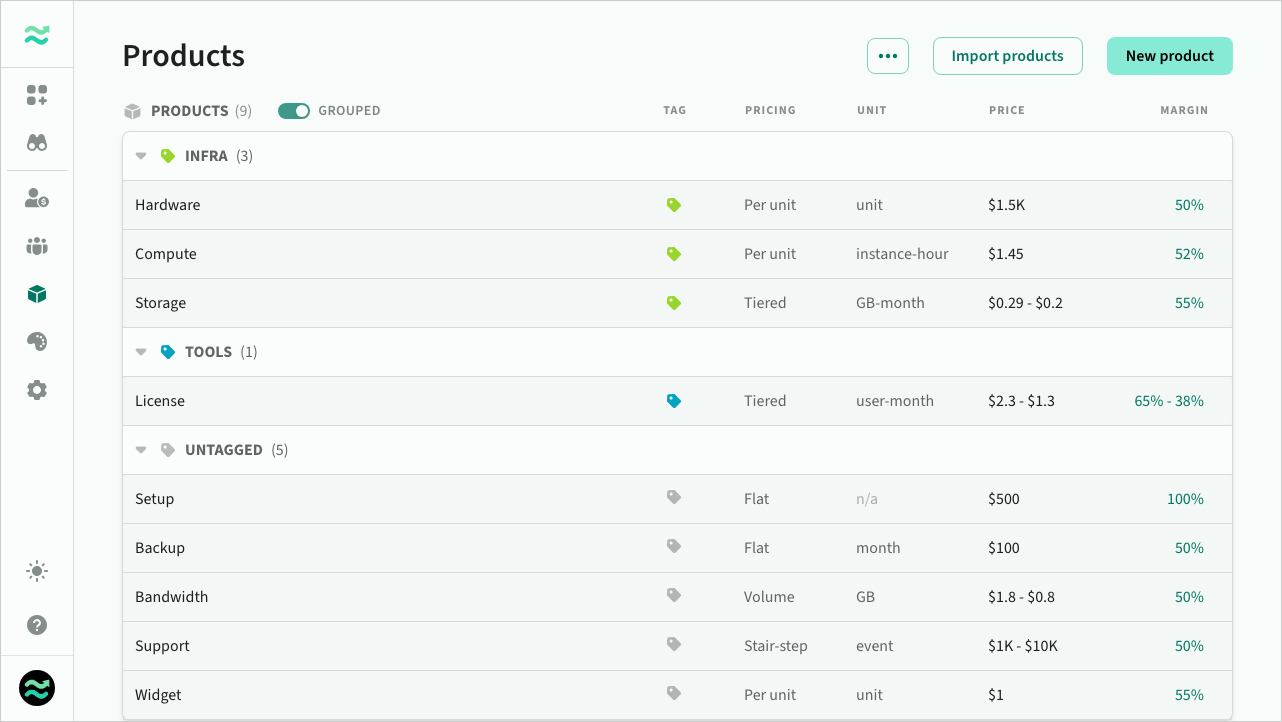This screenshot has width=1282, height=722.
Task: Open the customer billing icon in sidebar
Action: (37, 198)
